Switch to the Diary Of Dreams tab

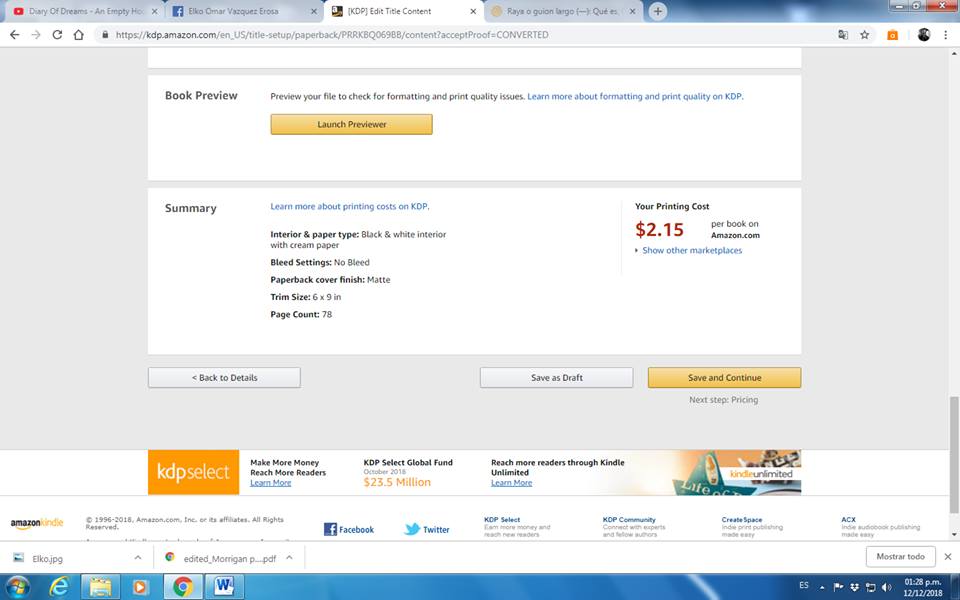[x=86, y=11]
